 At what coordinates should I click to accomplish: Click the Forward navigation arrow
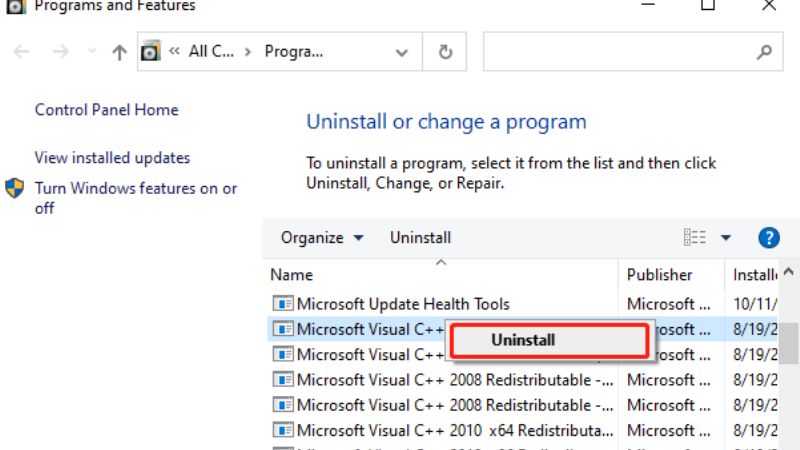point(60,52)
